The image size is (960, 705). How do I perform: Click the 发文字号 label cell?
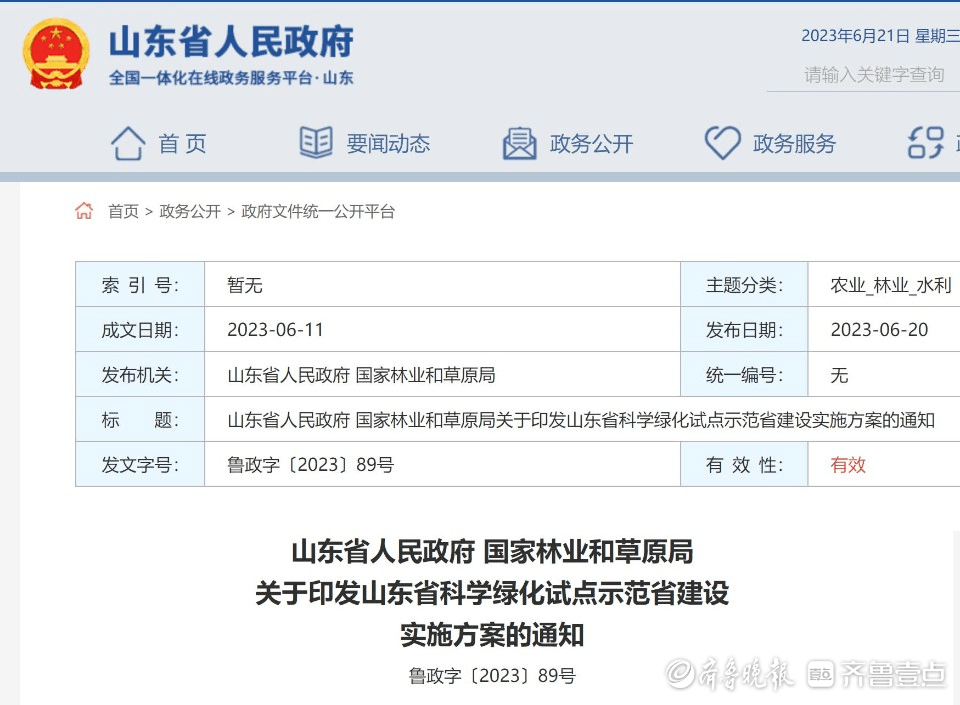point(140,464)
